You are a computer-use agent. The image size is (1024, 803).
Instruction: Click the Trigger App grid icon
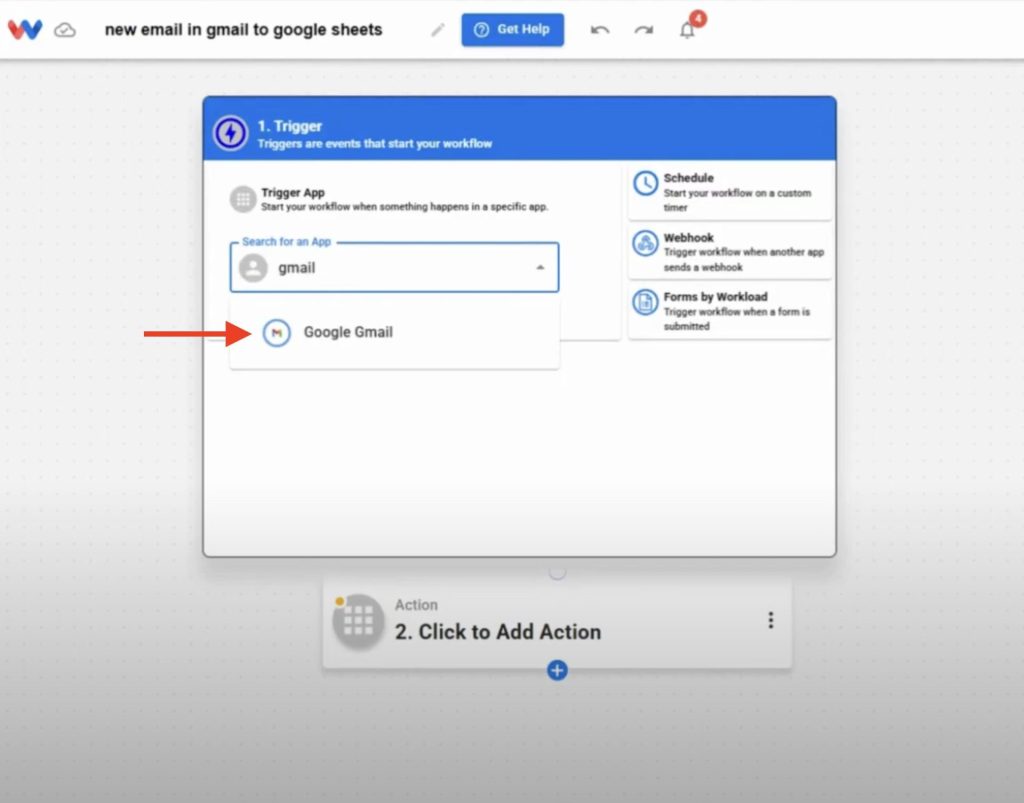243,199
